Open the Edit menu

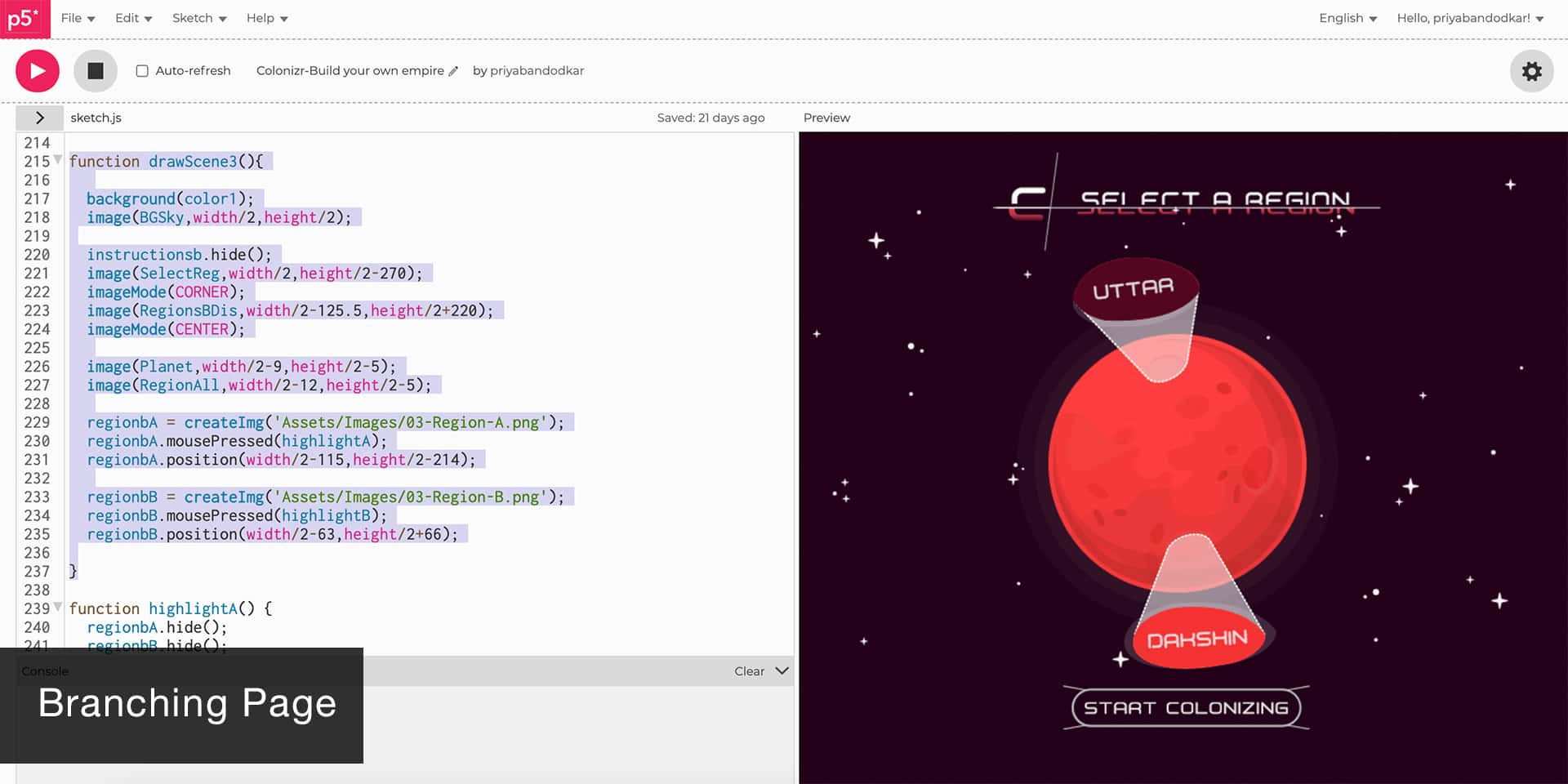coord(133,18)
